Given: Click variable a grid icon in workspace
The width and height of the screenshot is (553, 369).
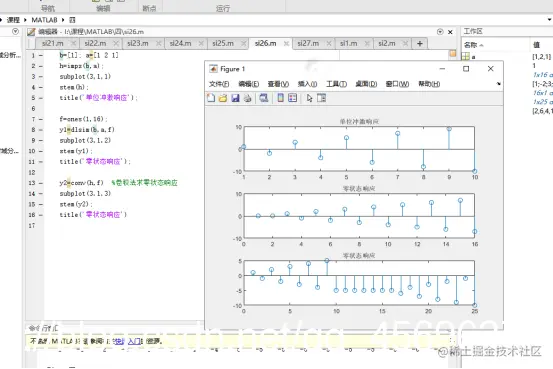Looking at the screenshot, I should click(x=466, y=56).
